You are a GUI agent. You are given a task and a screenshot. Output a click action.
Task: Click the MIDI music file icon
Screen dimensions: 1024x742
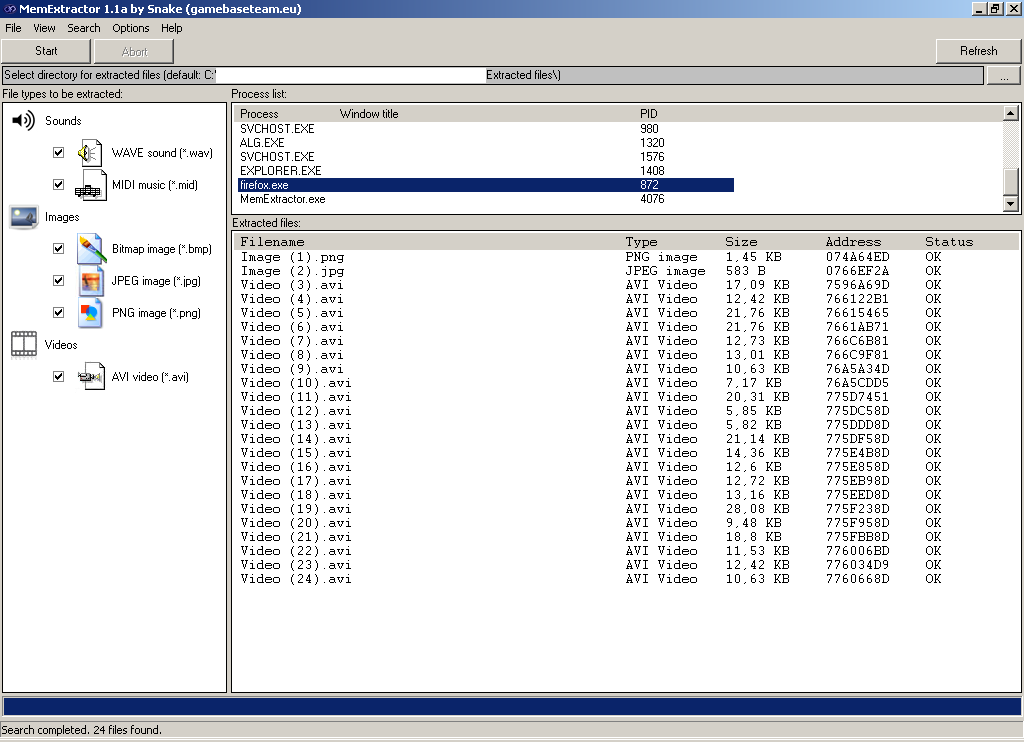[90, 185]
